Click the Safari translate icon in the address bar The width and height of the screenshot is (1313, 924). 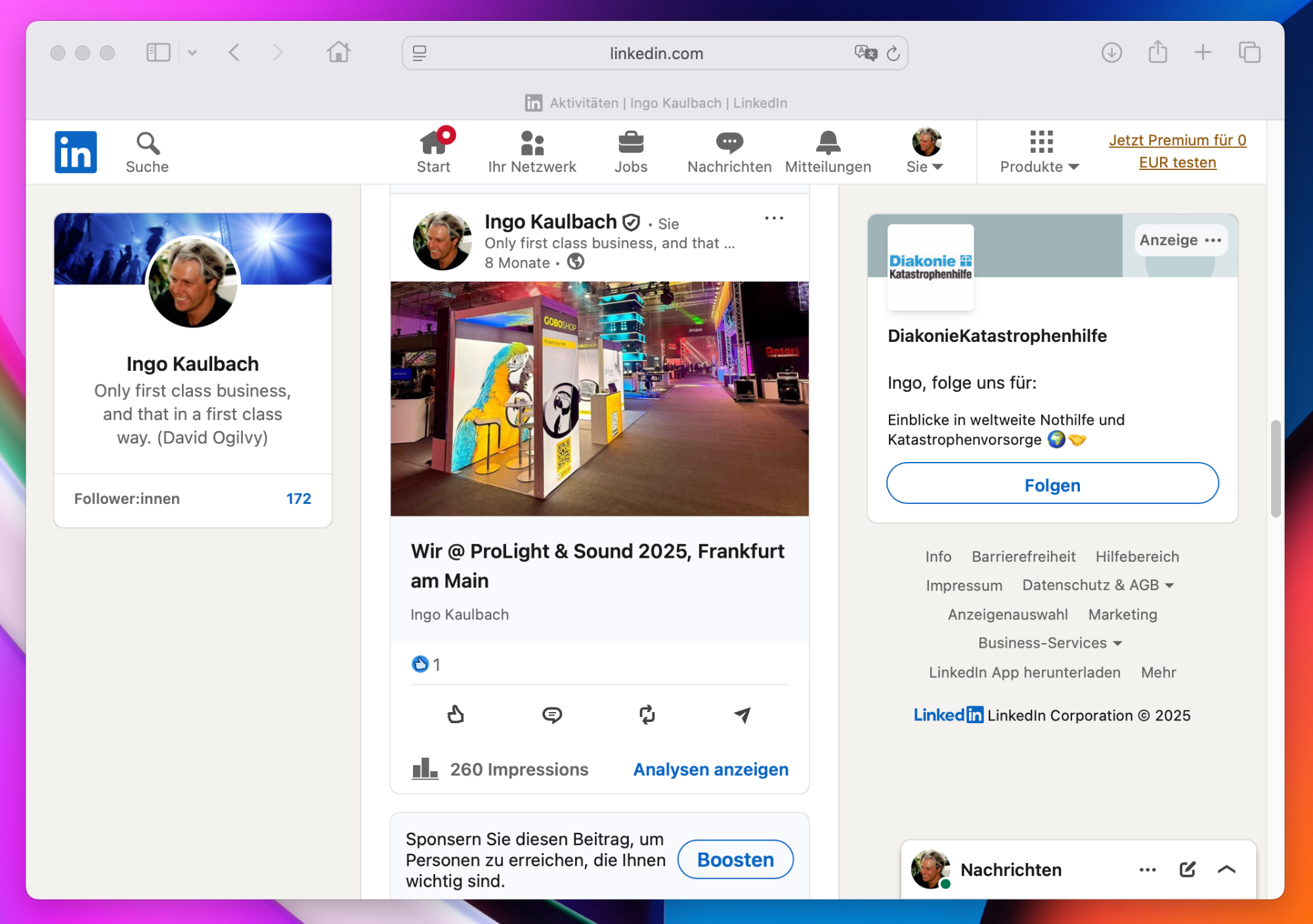click(865, 53)
